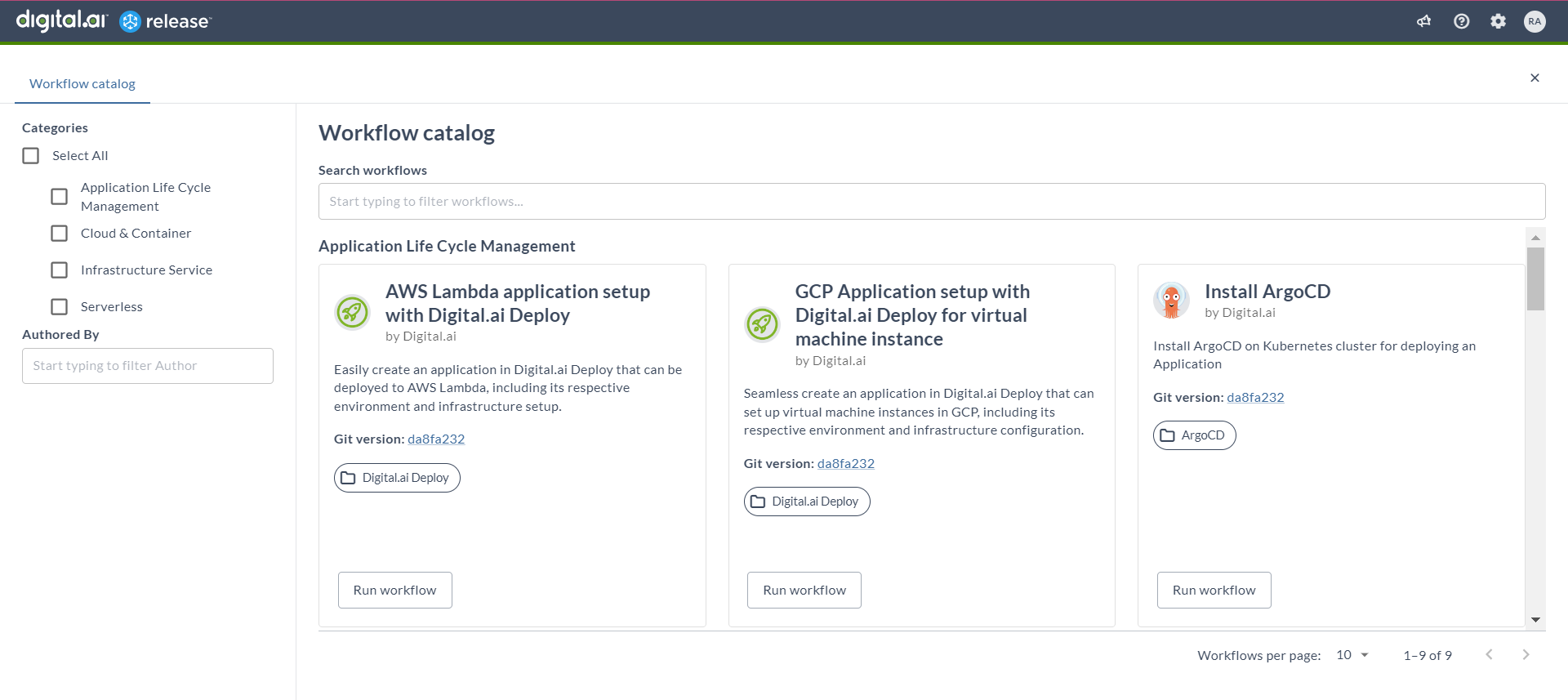Click folder icon in the ArgoCD tag
1568x700 pixels.
point(1167,435)
